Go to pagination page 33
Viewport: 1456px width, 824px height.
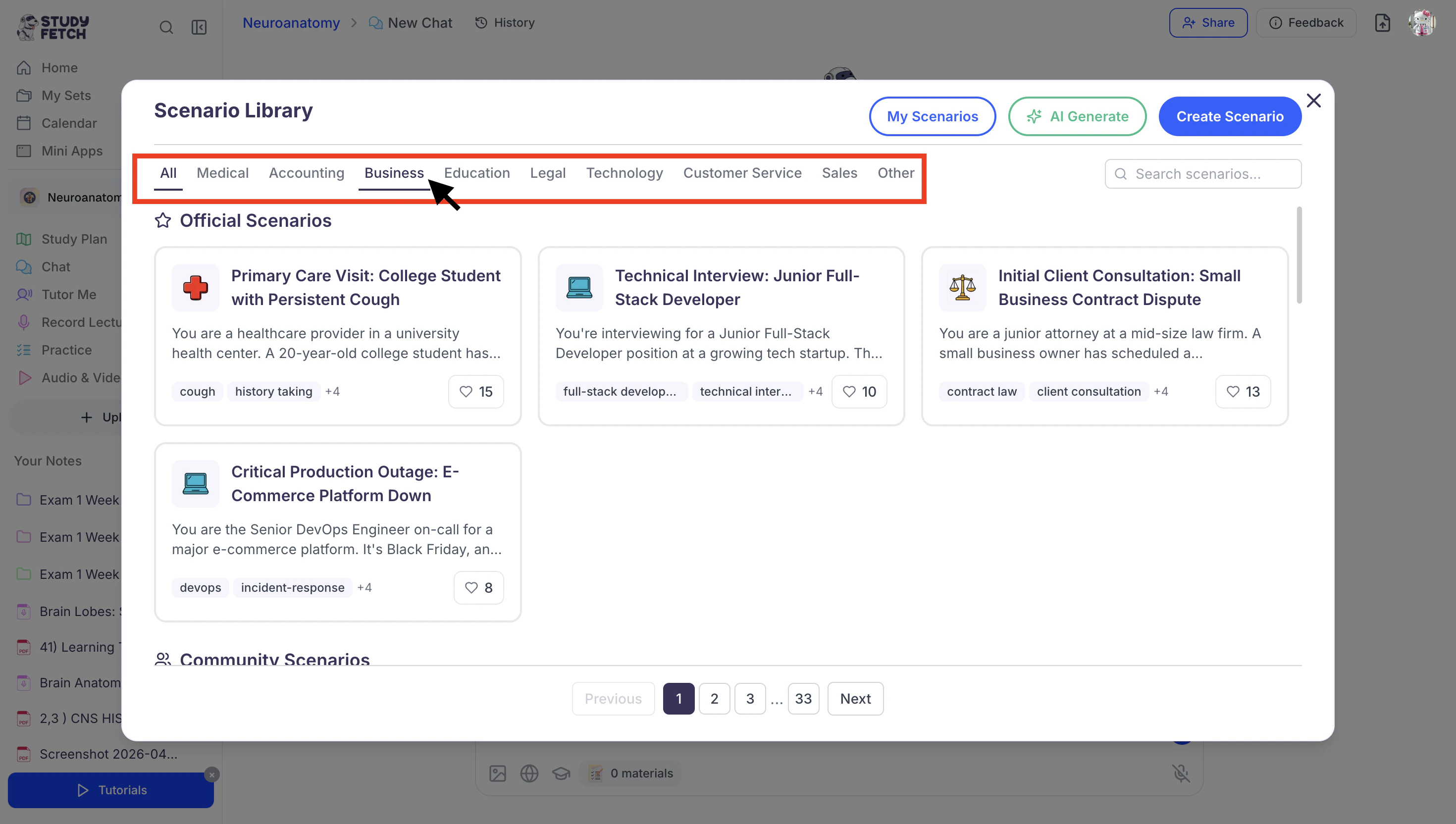(x=803, y=698)
